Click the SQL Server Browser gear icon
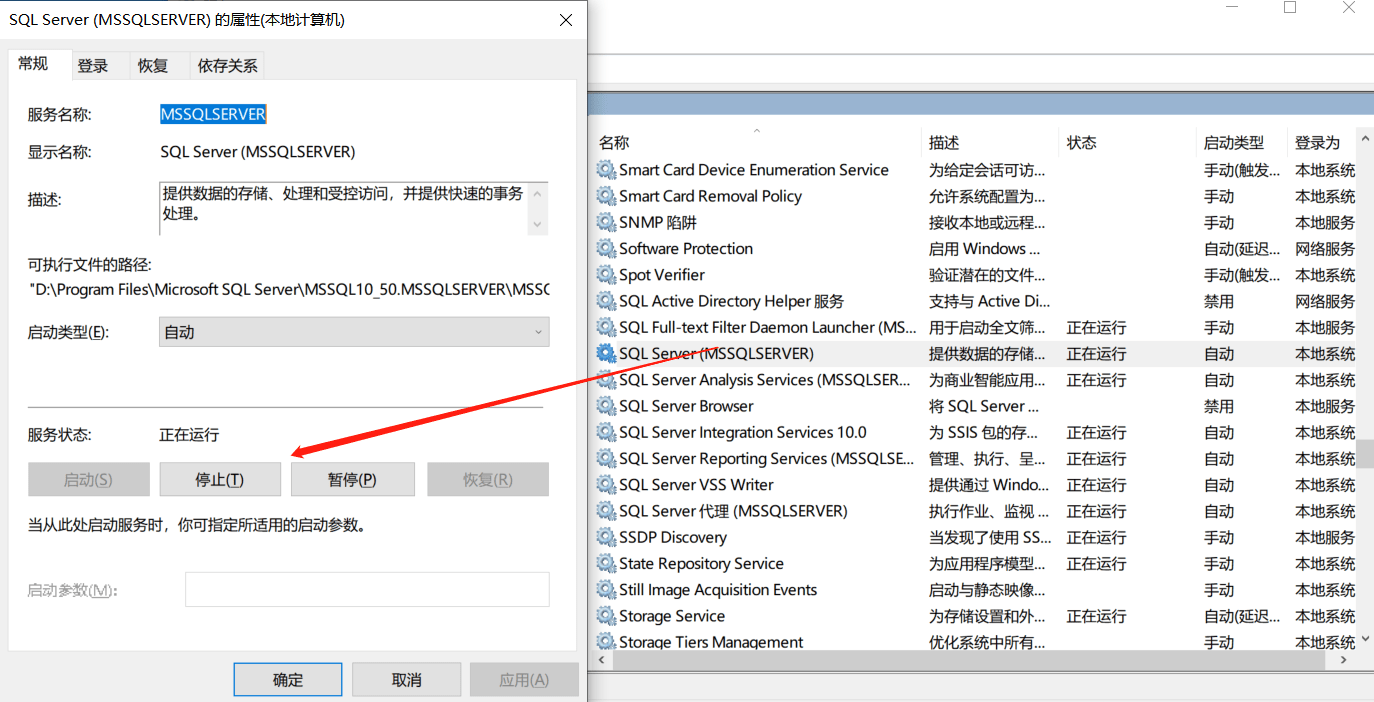1374x702 pixels. pos(606,406)
